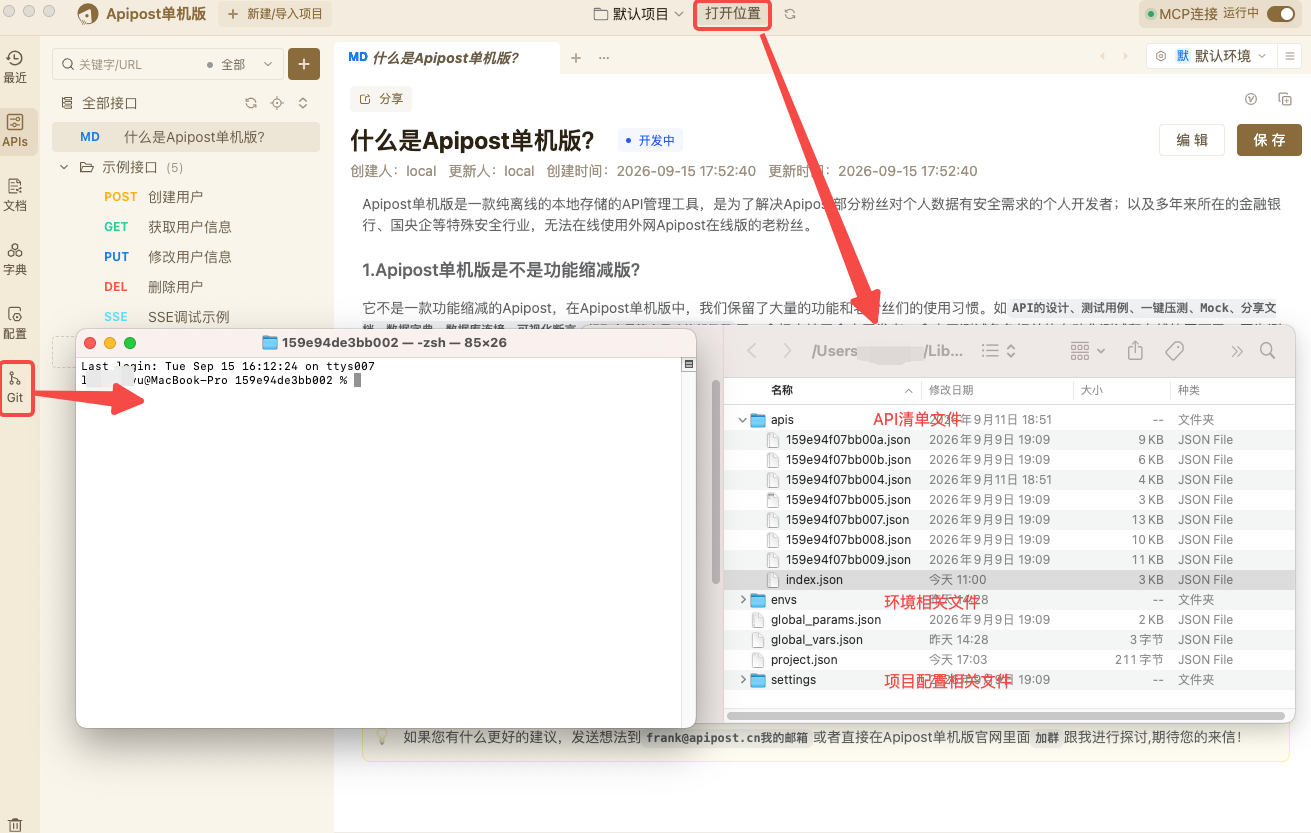Collapse the apis folder in Finder
The image size is (1311, 833).
(x=741, y=420)
